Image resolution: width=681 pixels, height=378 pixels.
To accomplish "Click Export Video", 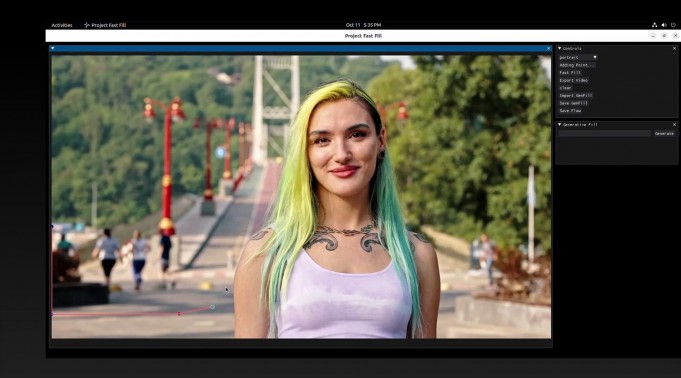I will point(574,80).
